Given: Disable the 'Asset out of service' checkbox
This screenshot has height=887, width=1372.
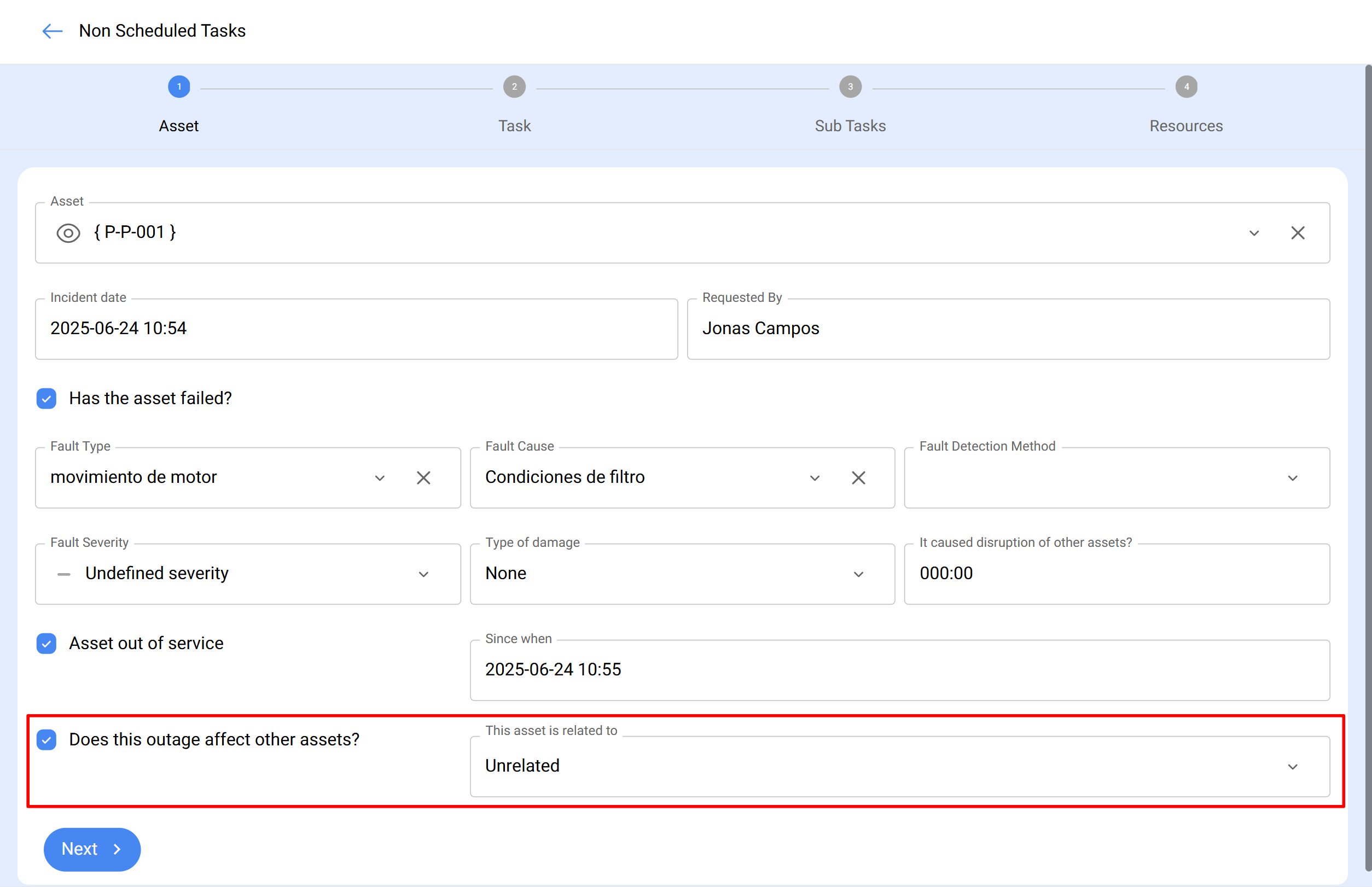Looking at the screenshot, I should (x=46, y=643).
